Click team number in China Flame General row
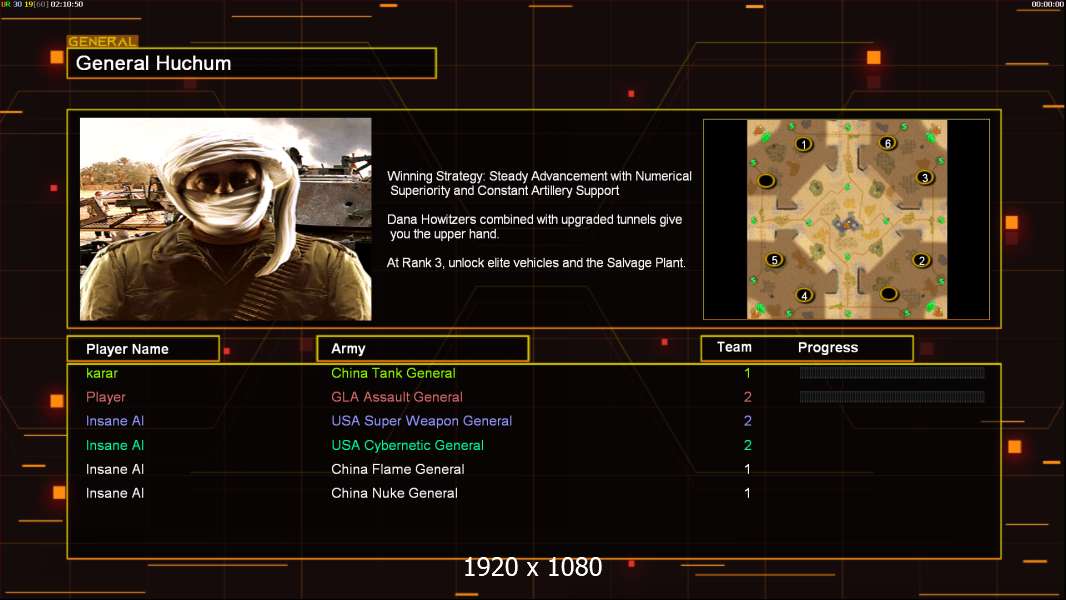The image size is (1066, 600). point(747,469)
